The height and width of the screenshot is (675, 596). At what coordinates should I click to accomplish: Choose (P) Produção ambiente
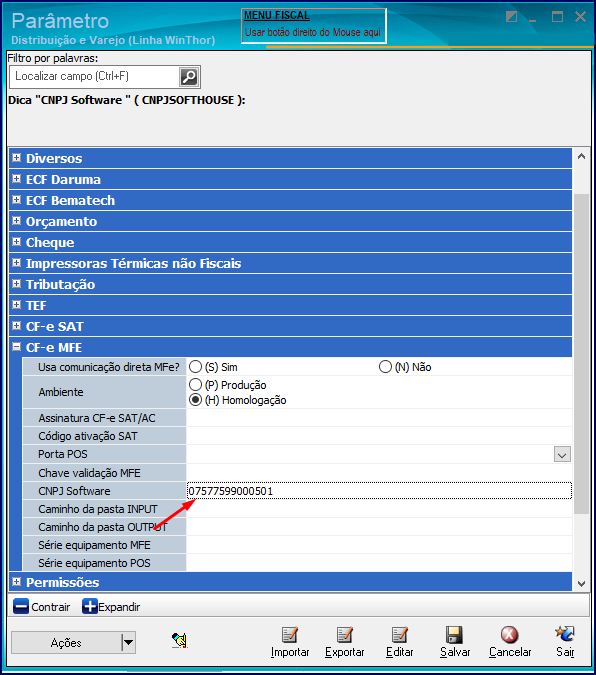tap(195, 384)
